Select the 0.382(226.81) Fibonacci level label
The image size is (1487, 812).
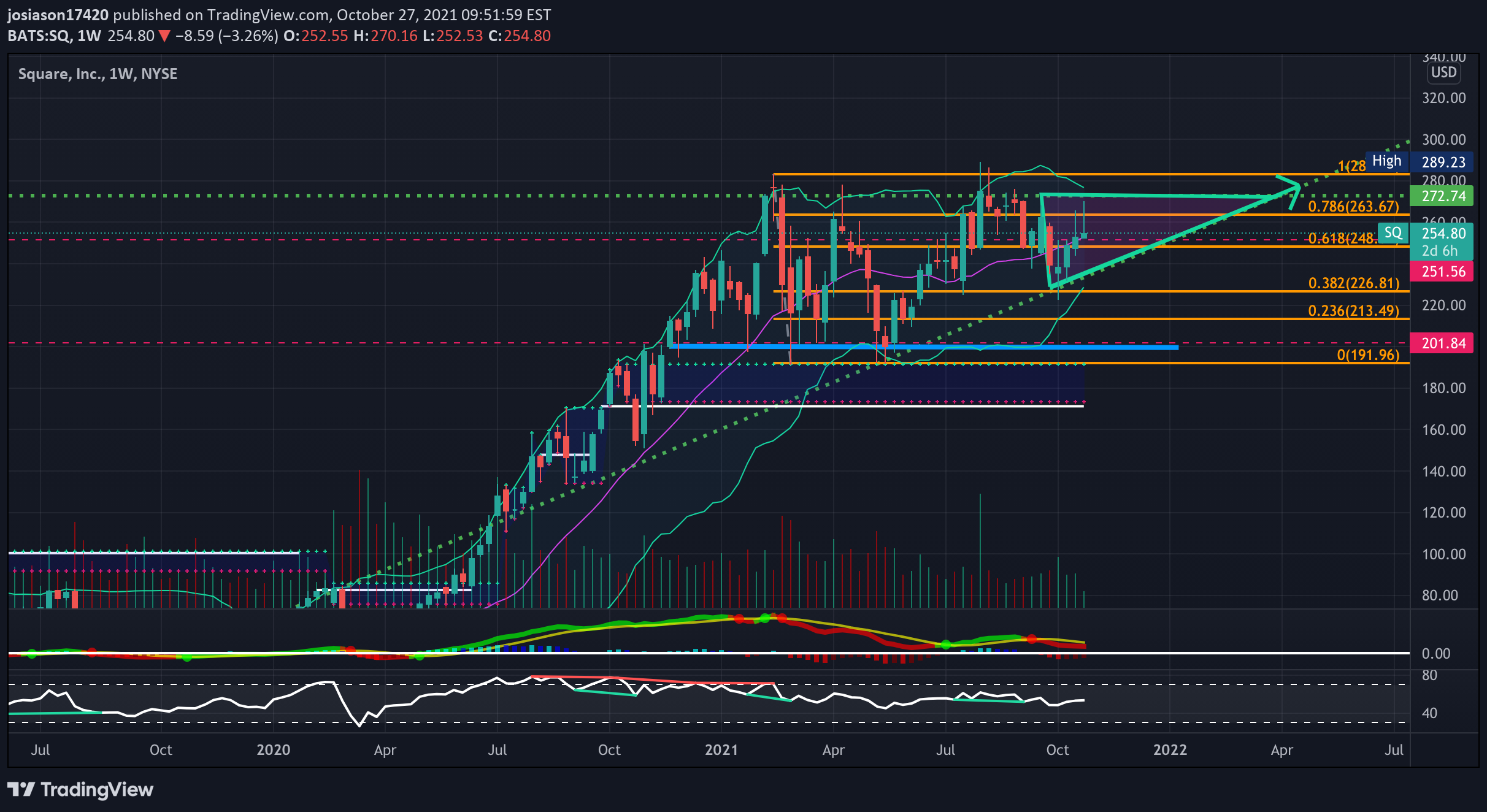1354,283
